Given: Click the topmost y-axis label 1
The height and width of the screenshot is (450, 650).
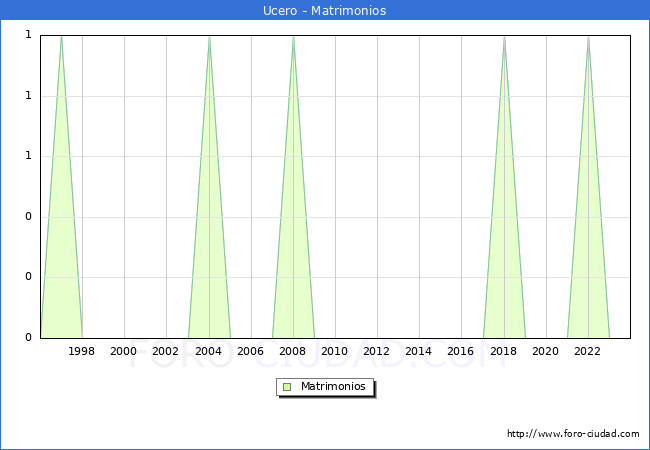Looking at the screenshot, I should [x=28, y=35].
